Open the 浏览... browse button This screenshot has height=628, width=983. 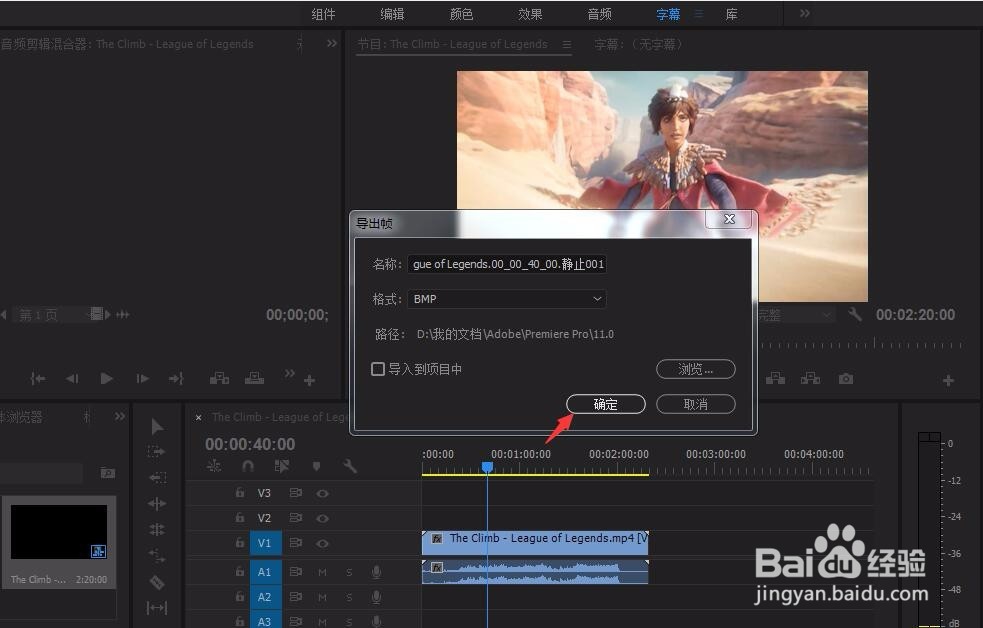click(x=695, y=369)
